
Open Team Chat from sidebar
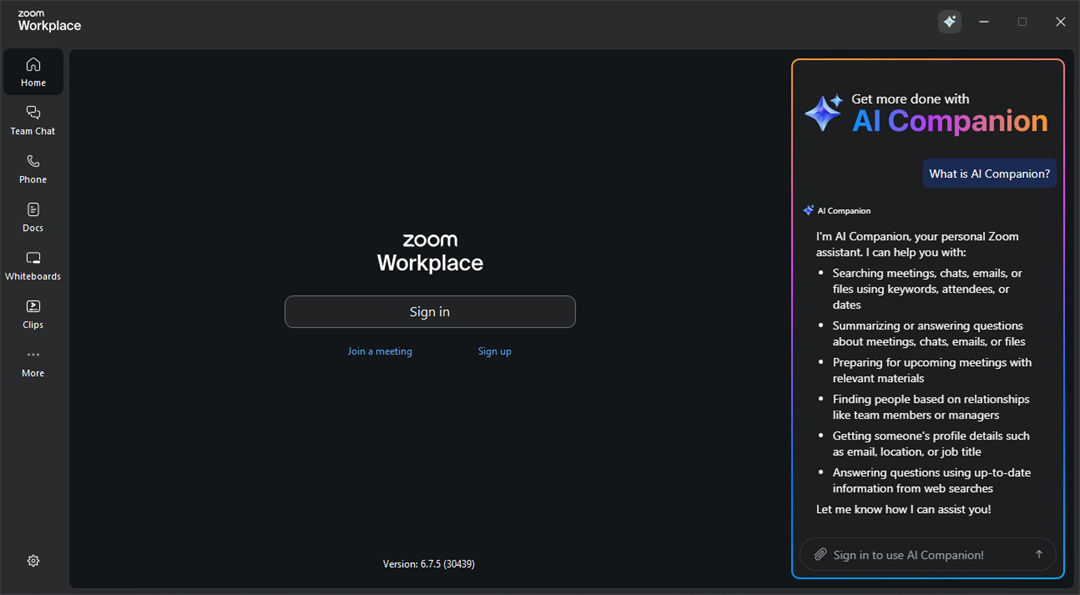pos(33,121)
